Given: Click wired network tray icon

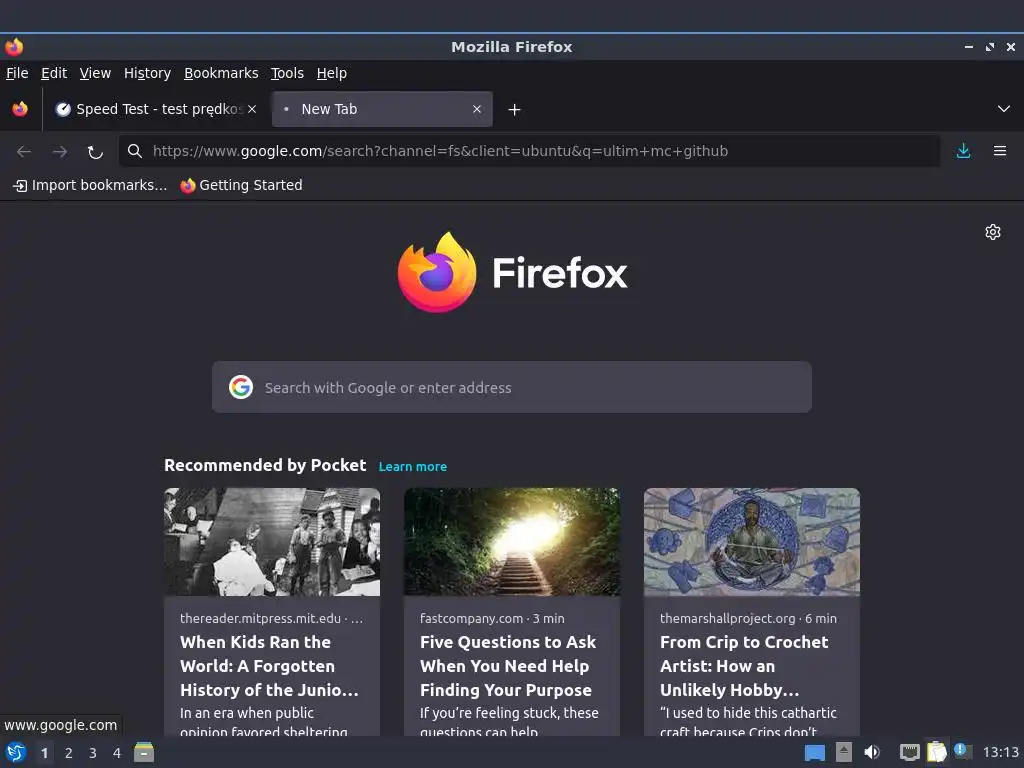Looking at the screenshot, I should click(910, 752).
